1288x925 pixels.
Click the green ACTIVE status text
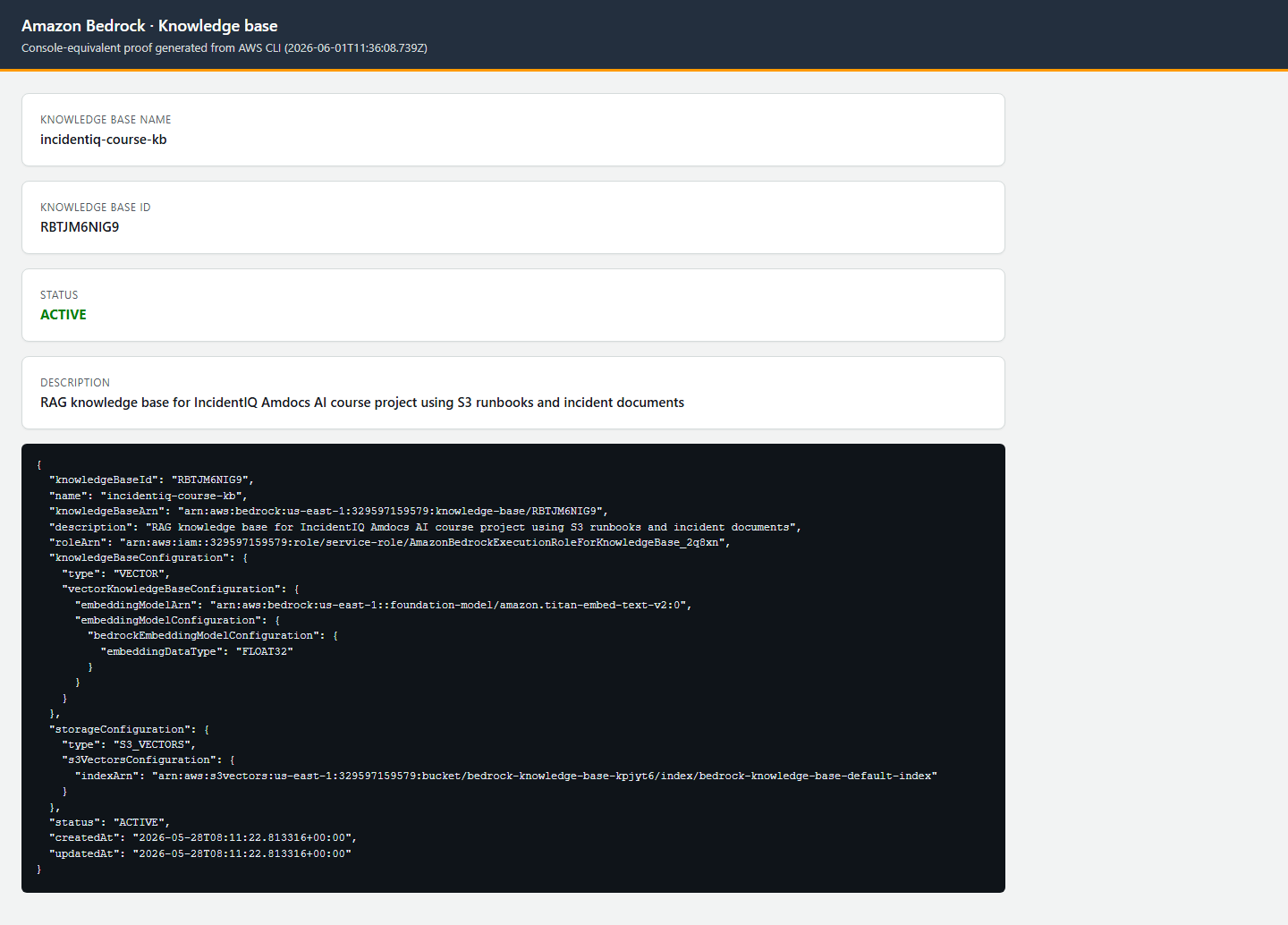[64, 315]
